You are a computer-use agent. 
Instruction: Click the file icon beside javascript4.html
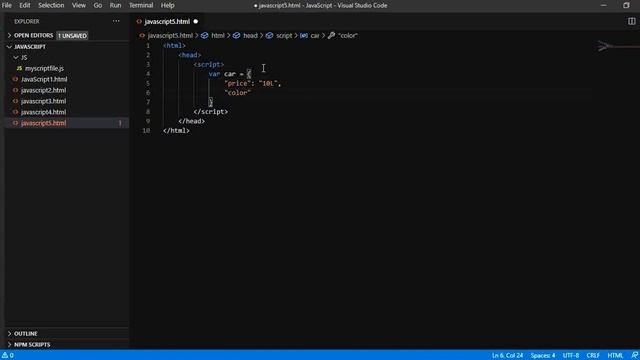[x=16, y=112]
